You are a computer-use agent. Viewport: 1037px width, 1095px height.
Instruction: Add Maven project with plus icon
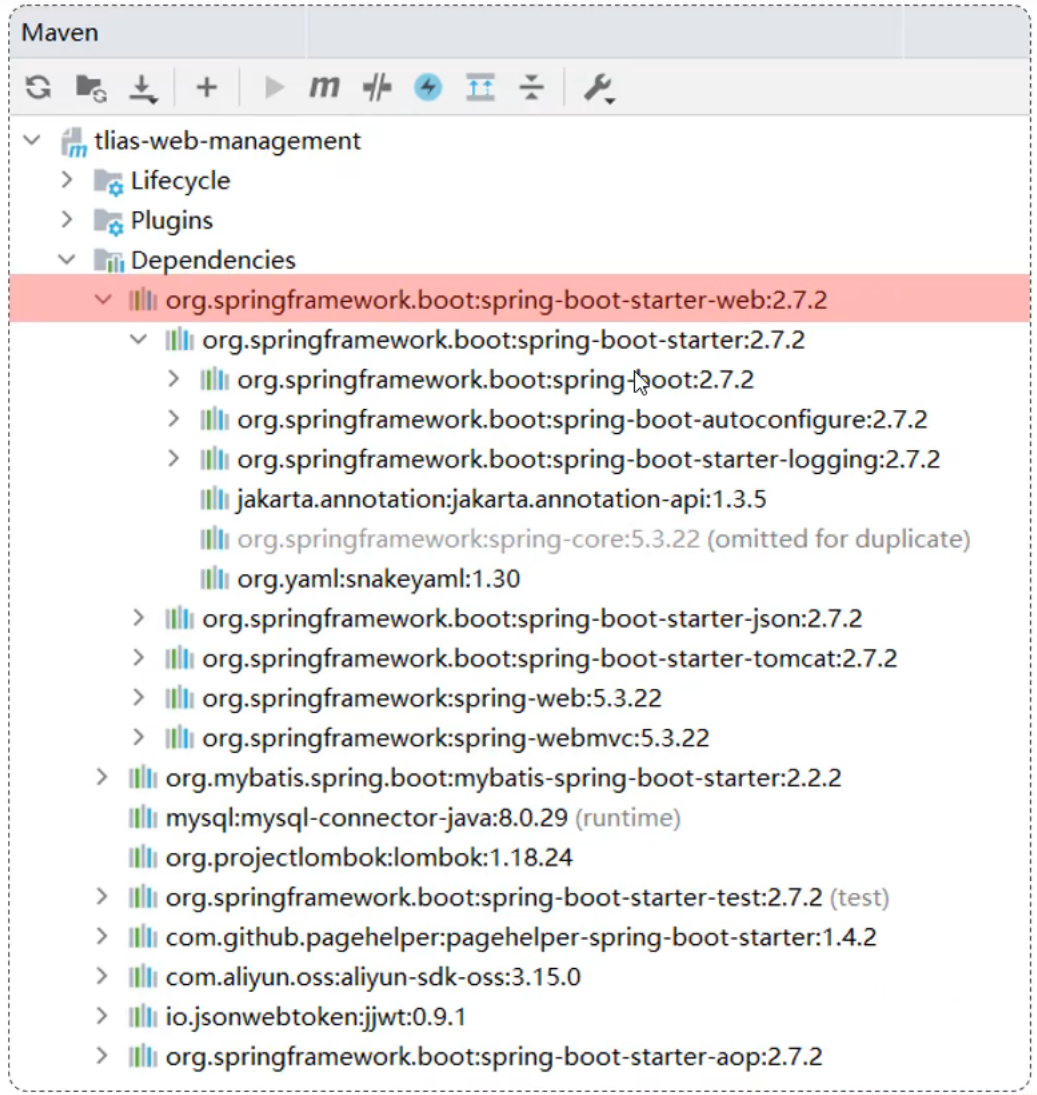pyautogui.click(x=206, y=87)
